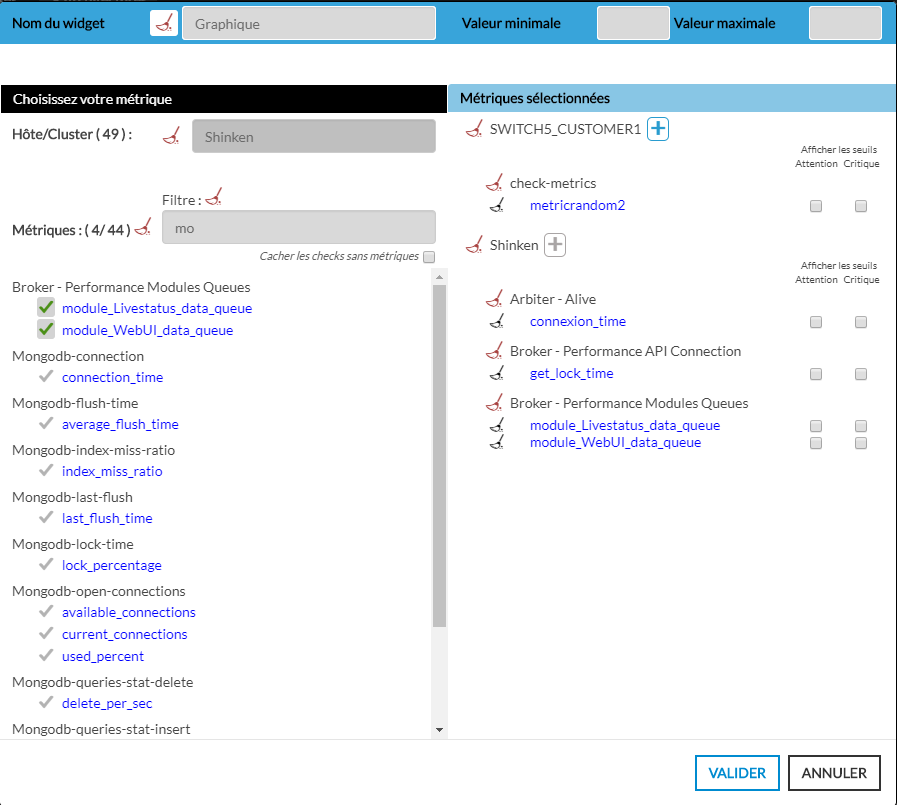897x805 pixels.
Task: Toggle Cacher les checks sans métriques checkbox
Action: click(429, 256)
